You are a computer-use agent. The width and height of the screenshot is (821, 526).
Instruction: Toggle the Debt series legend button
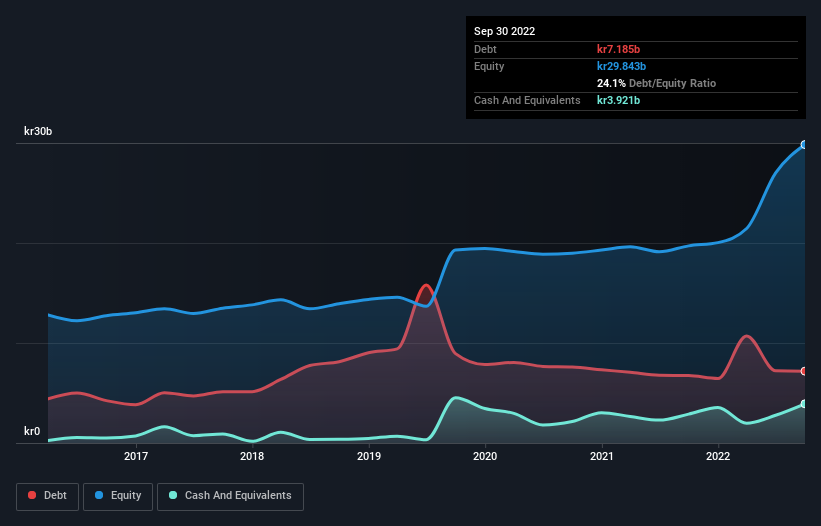(47, 496)
